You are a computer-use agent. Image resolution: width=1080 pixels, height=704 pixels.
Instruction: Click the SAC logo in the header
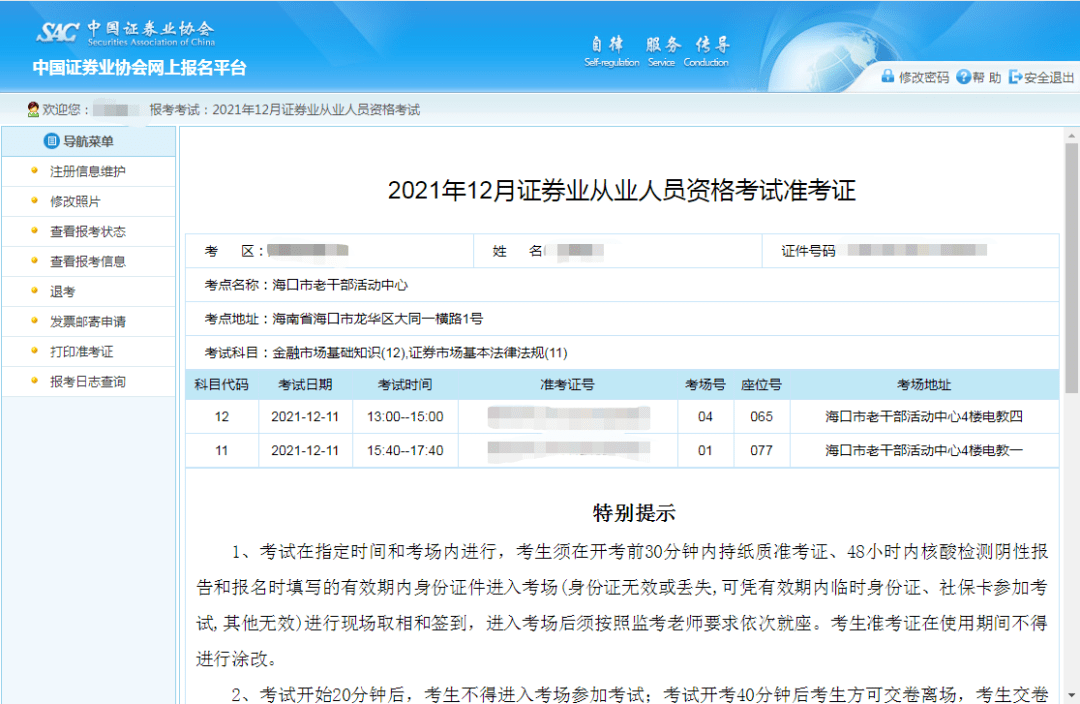tap(58, 29)
